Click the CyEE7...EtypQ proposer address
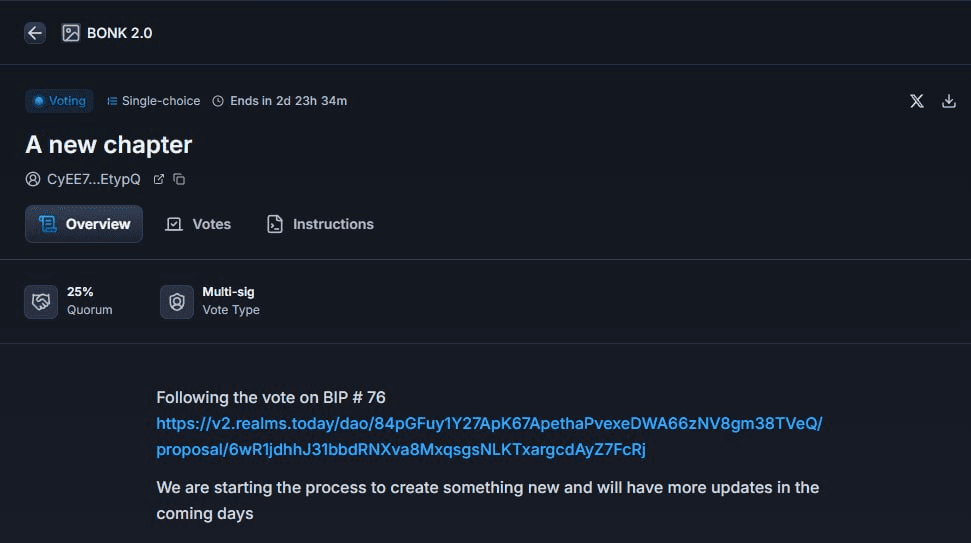 (x=94, y=179)
